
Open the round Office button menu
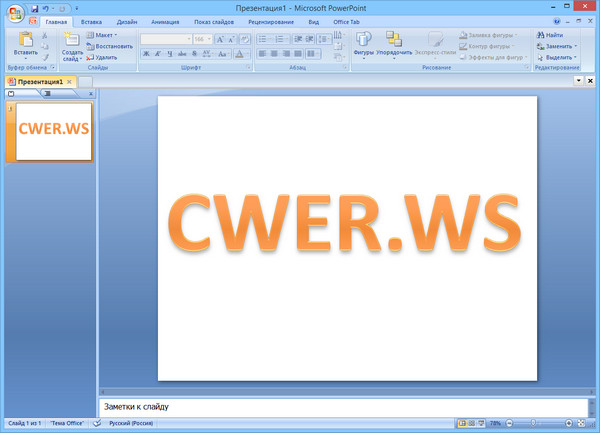(15, 14)
